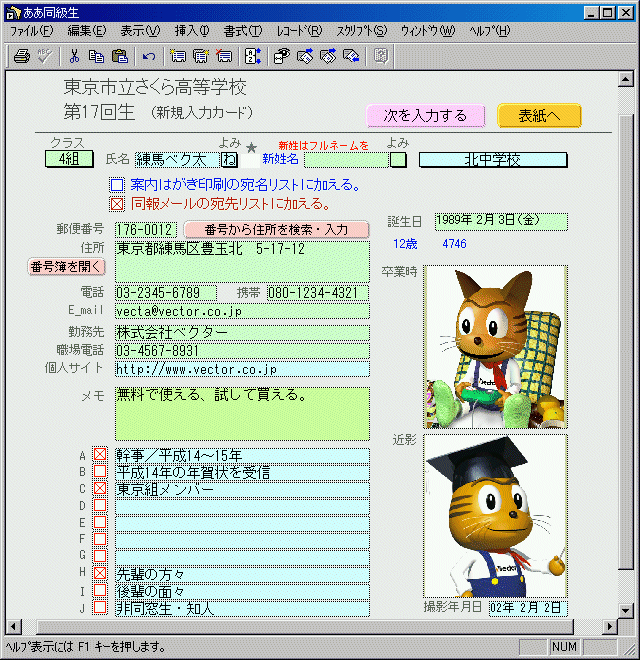Click the star icon beside the name reading
The width and height of the screenshot is (640, 660).
[251, 147]
